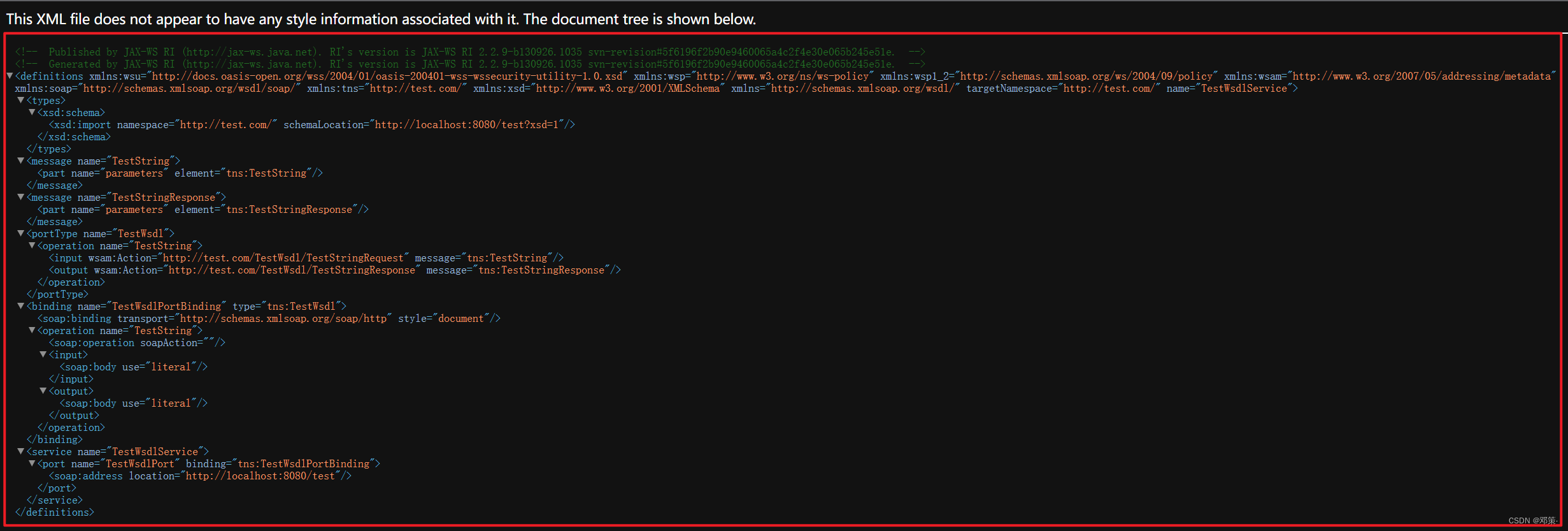The image size is (1568, 531).
Task: Click the closing </binding> tag
Action: coord(55,439)
